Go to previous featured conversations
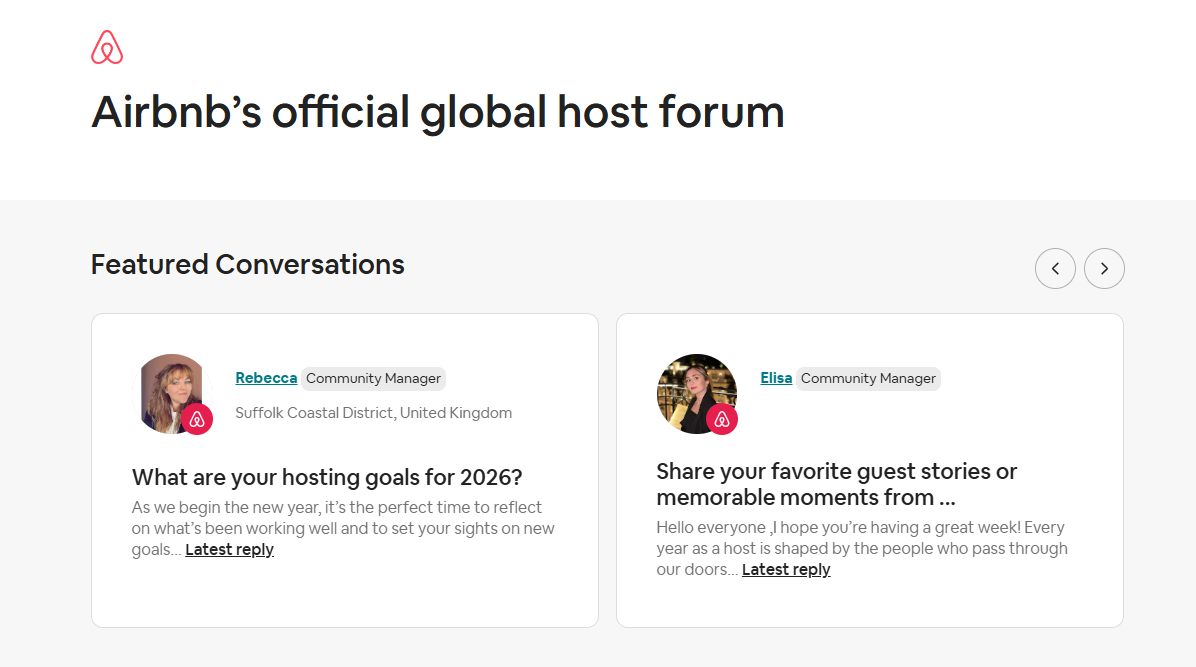This screenshot has width=1196, height=667. 1055,269
